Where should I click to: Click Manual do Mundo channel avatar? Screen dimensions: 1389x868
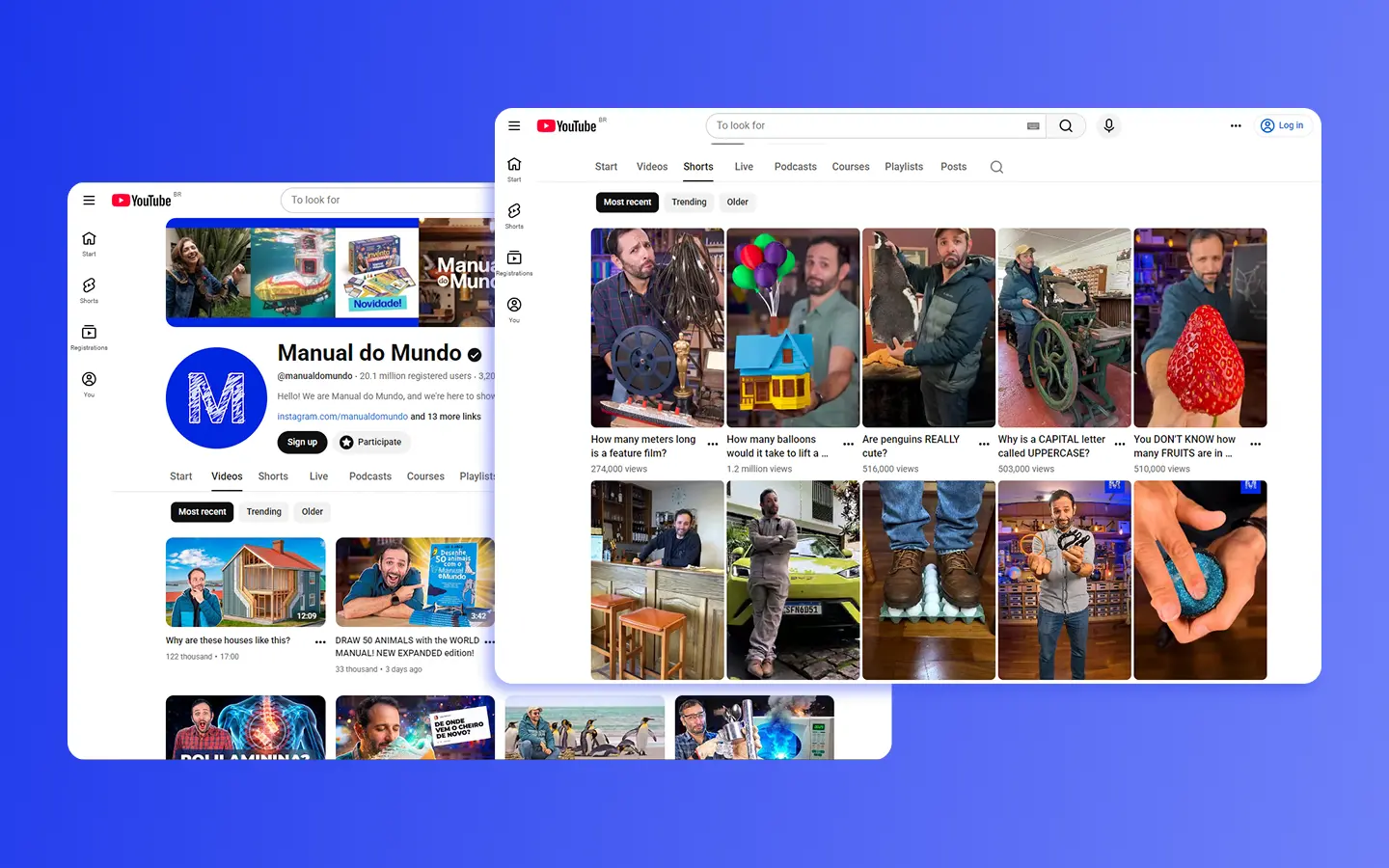[216, 397]
